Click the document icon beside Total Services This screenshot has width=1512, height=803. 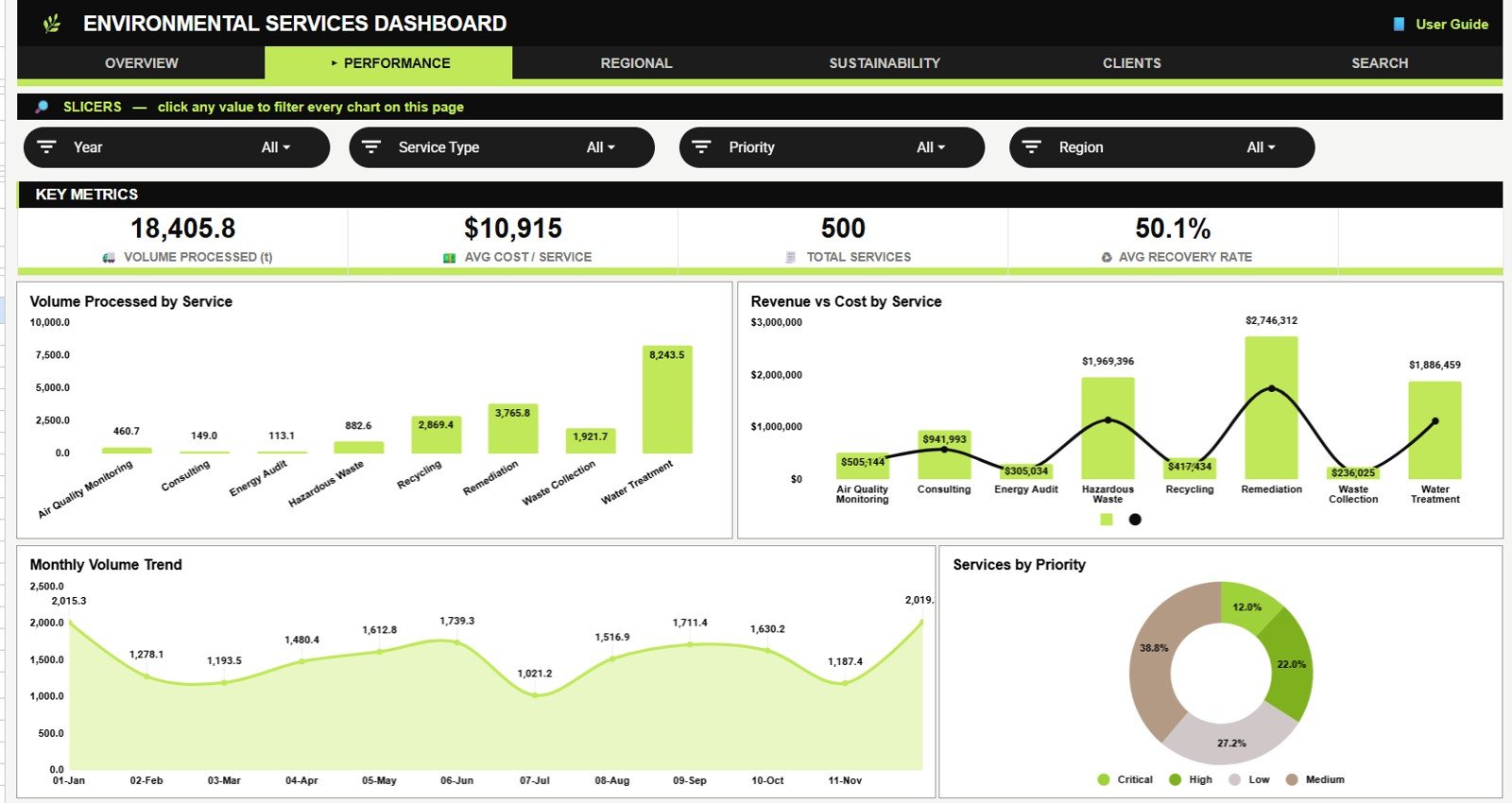click(791, 257)
